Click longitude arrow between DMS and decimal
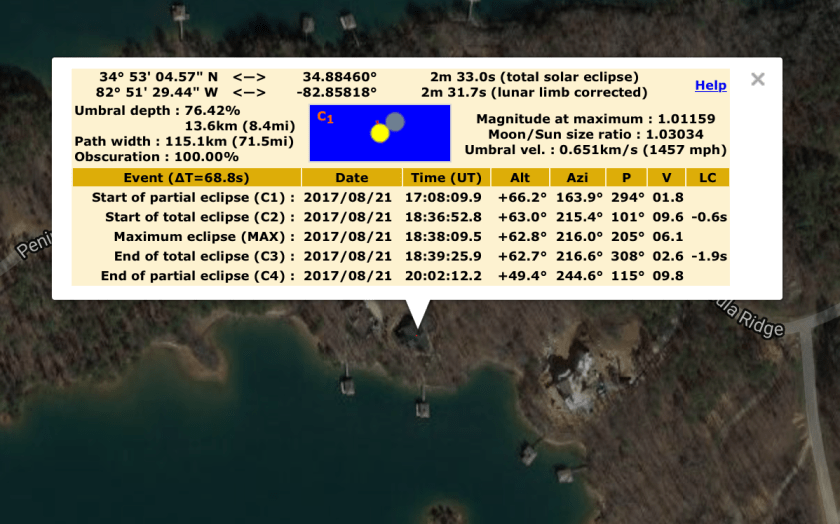The height and width of the screenshot is (524, 840). [249, 92]
